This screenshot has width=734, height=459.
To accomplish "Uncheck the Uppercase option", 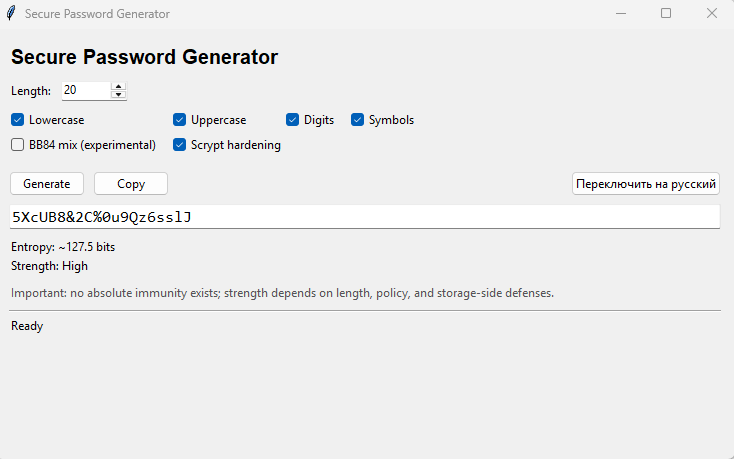I will click(x=180, y=120).
